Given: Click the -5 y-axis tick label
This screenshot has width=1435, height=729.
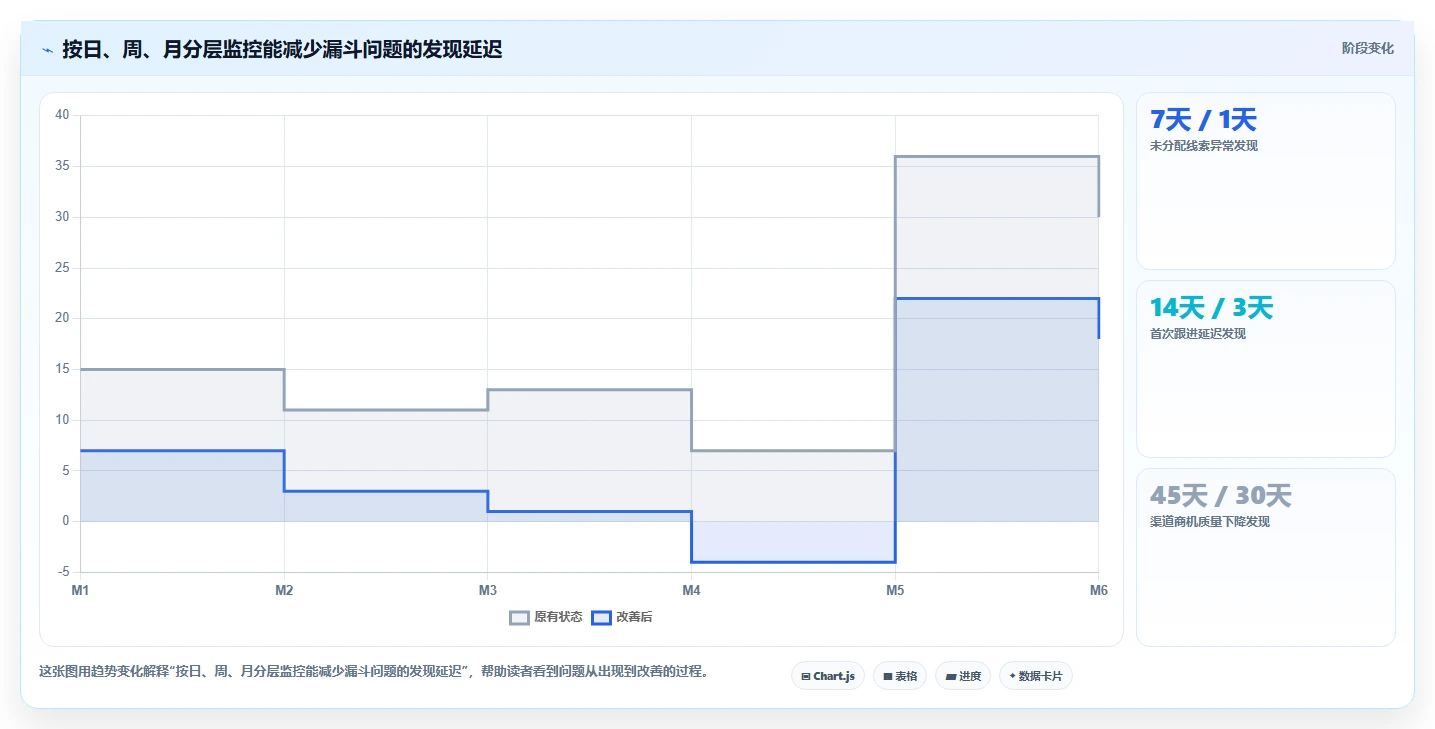Looking at the screenshot, I should [64, 572].
